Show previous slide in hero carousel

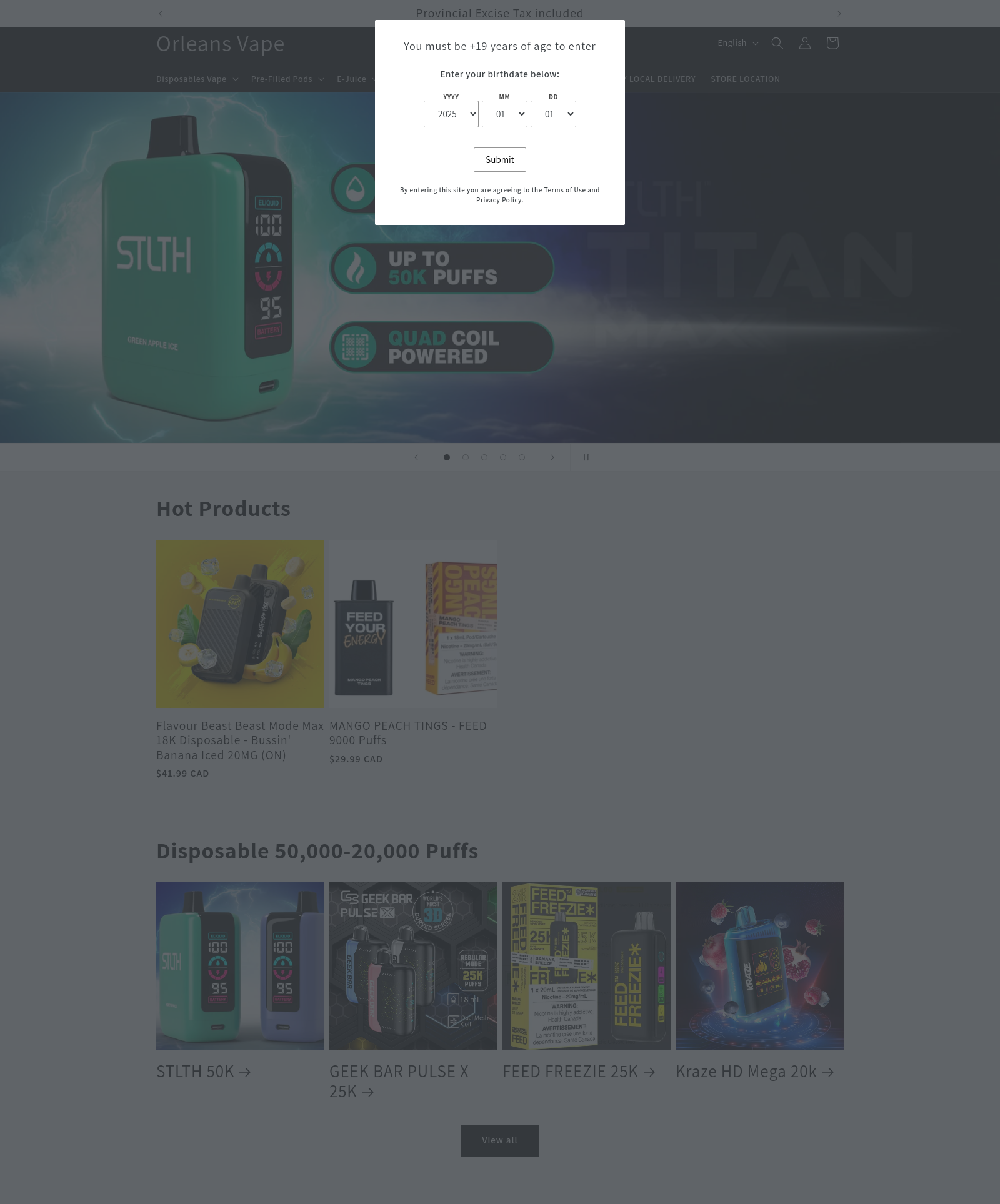(x=416, y=457)
